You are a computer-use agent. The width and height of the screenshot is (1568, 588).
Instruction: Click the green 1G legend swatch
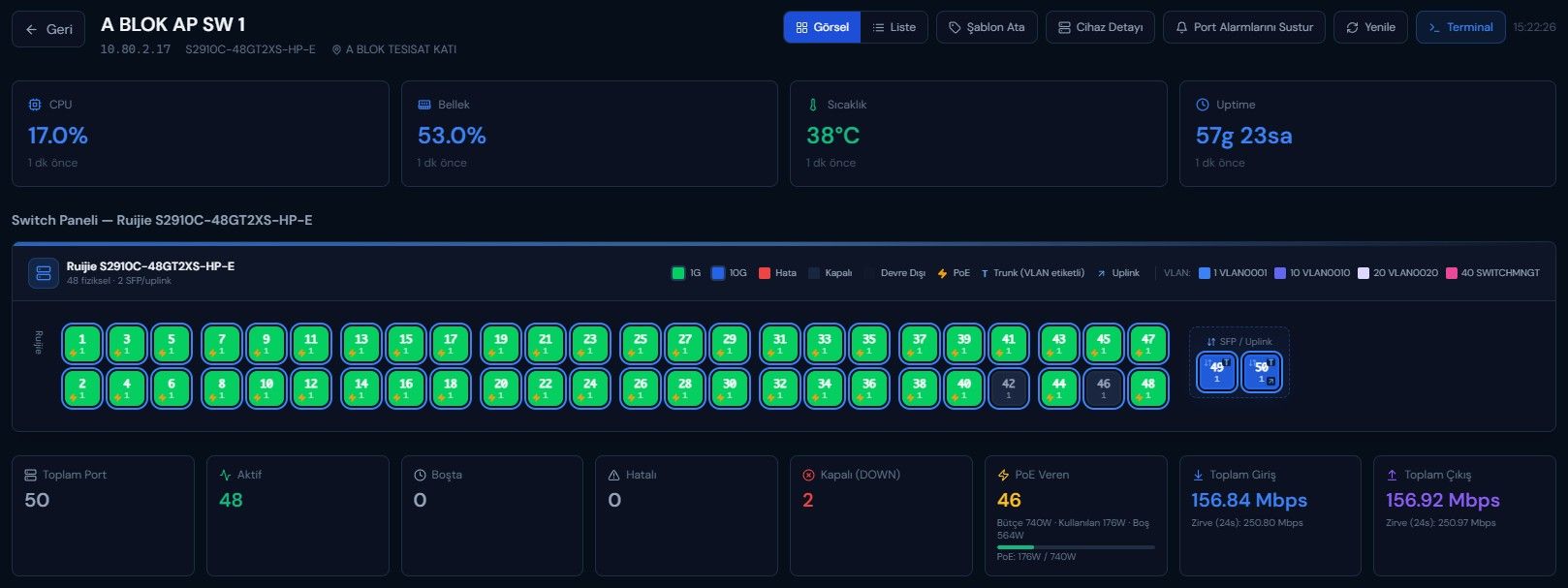click(x=678, y=273)
